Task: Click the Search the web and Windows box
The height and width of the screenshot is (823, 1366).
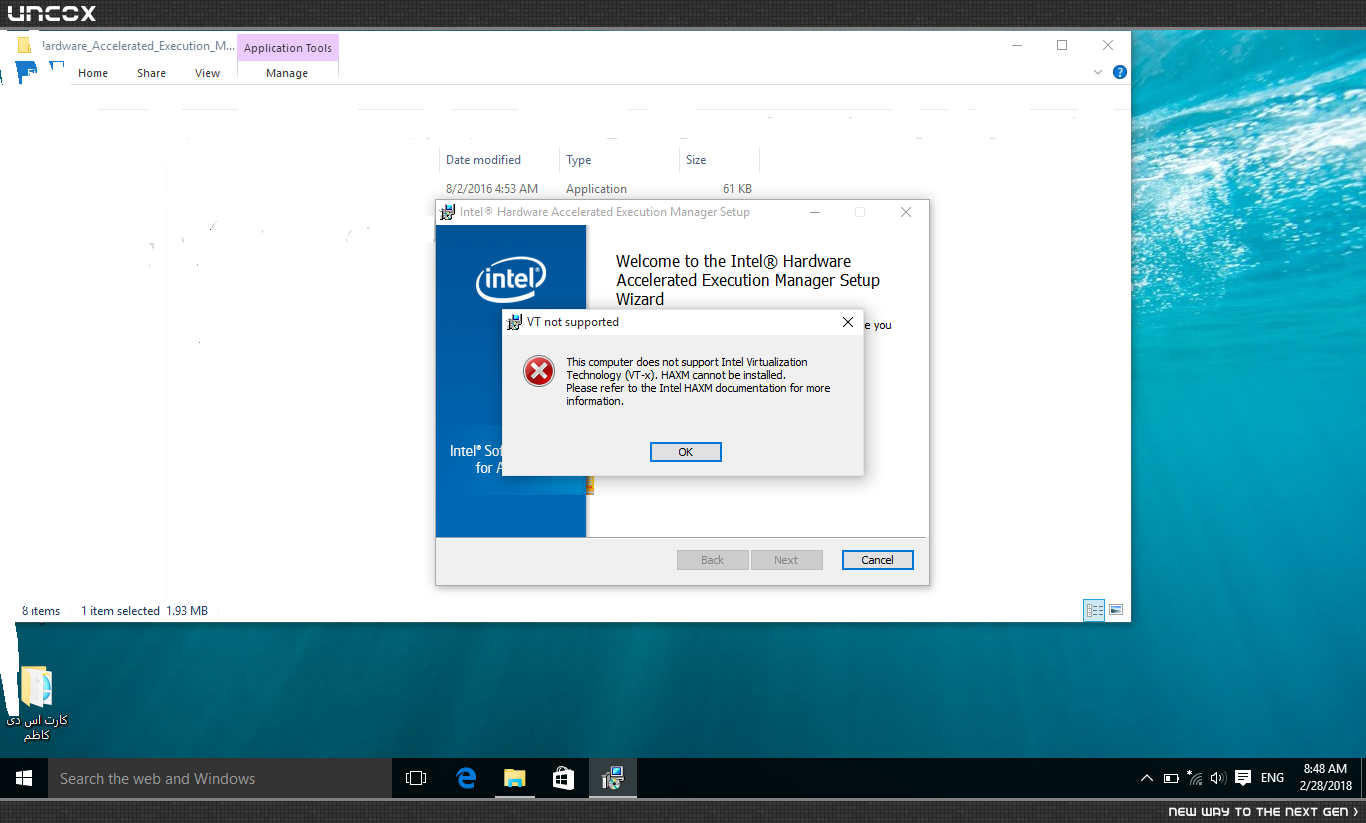Action: (220, 778)
